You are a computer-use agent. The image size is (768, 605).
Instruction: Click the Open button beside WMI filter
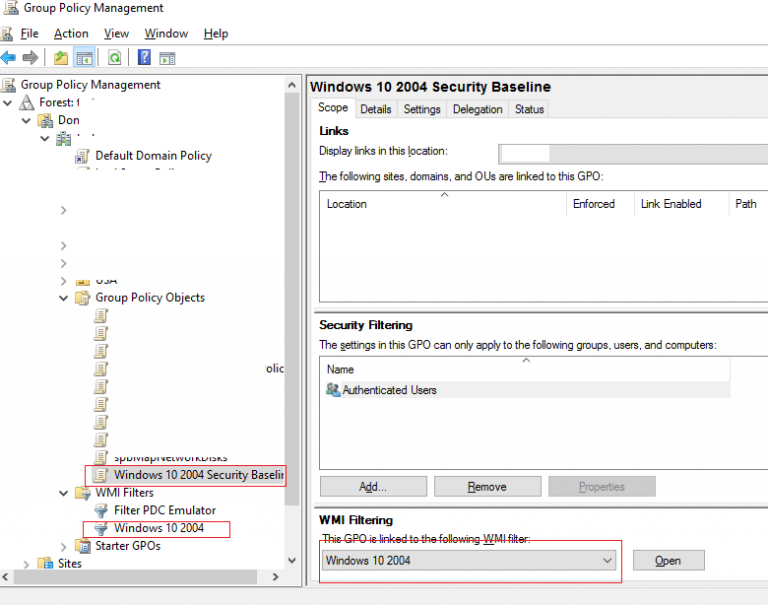[x=669, y=560]
